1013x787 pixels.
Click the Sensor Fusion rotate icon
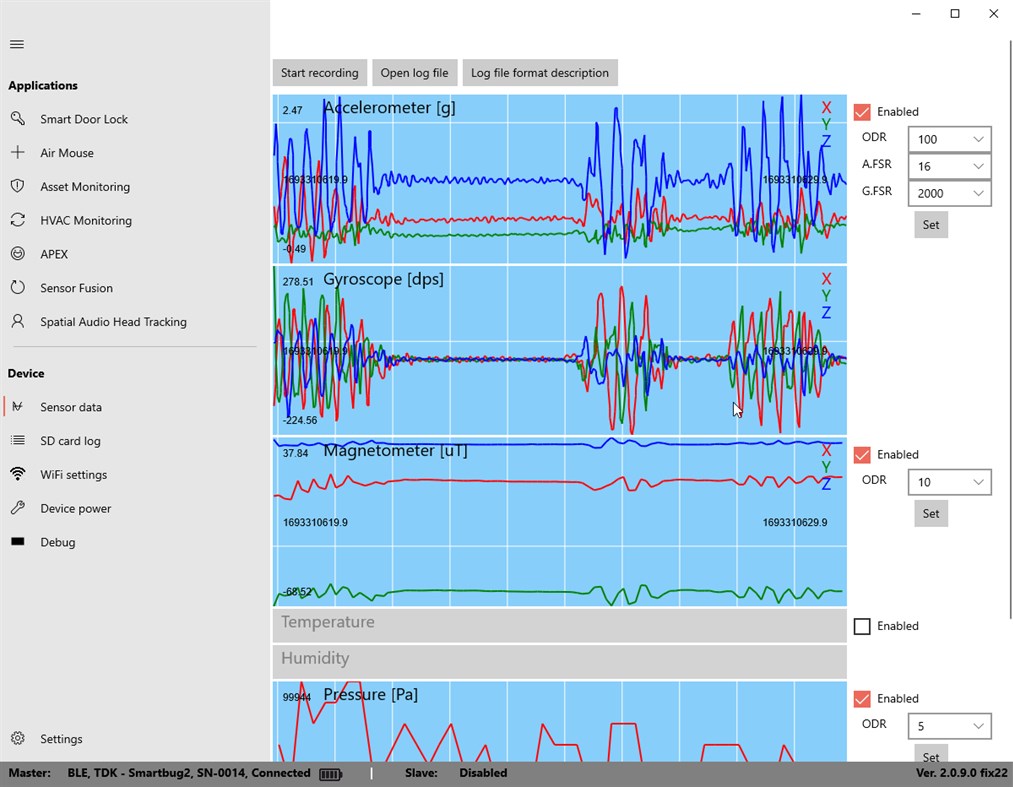coord(17,288)
